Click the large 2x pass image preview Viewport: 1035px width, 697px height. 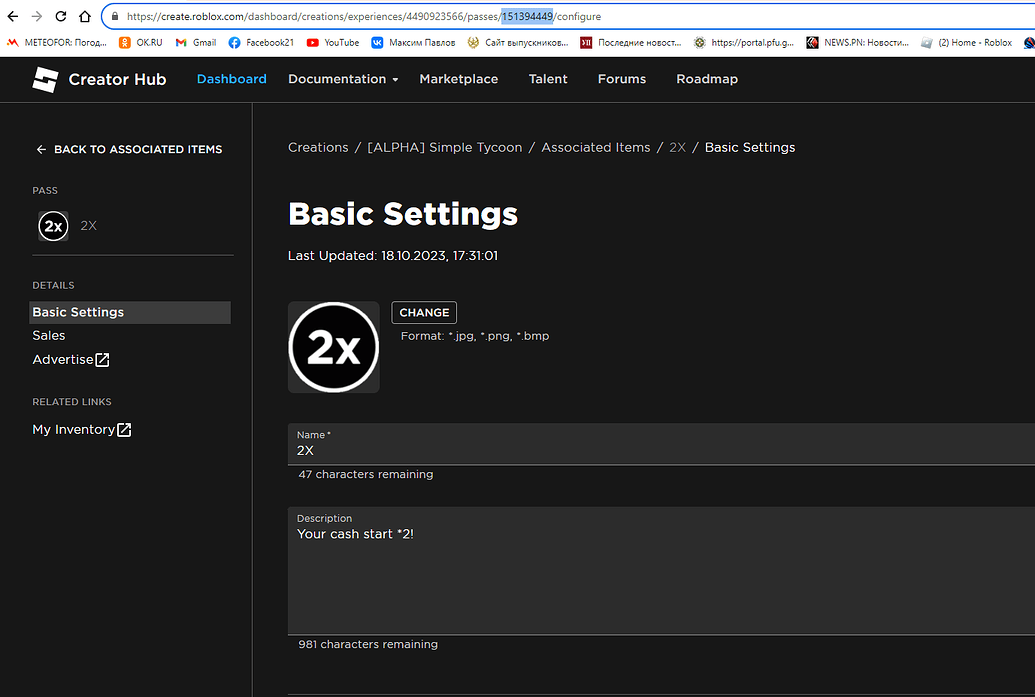point(333,346)
